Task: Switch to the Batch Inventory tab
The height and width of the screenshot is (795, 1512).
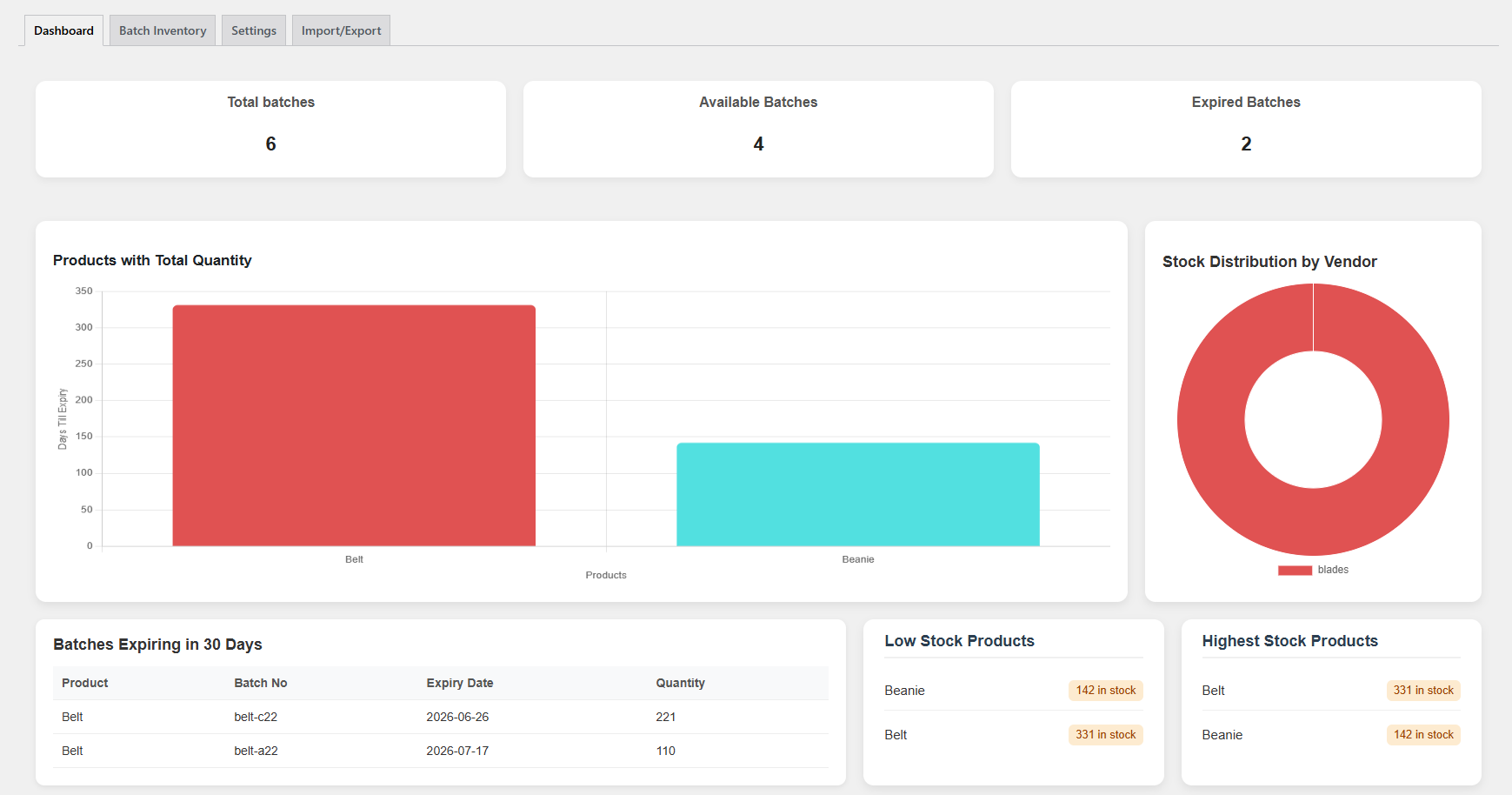Action: click(163, 30)
